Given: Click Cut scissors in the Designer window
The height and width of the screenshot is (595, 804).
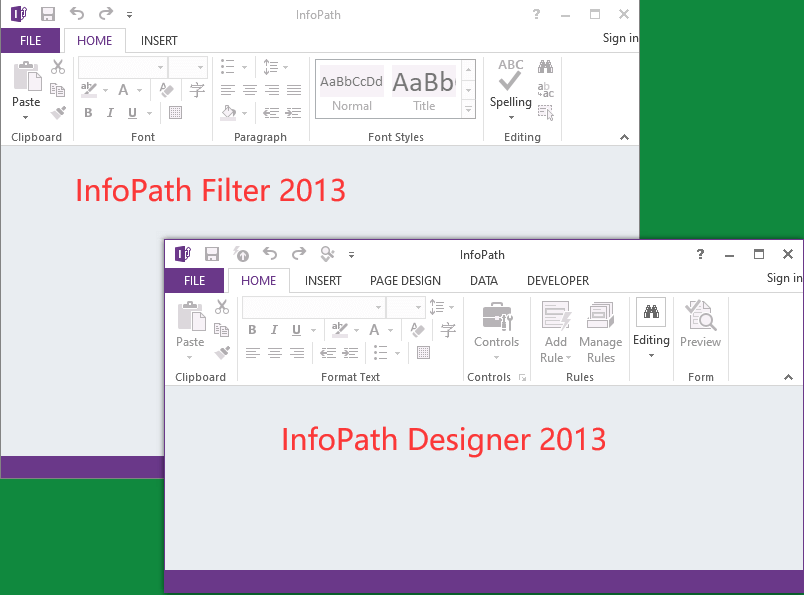Looking at the screenshot, I should (222, 307).
